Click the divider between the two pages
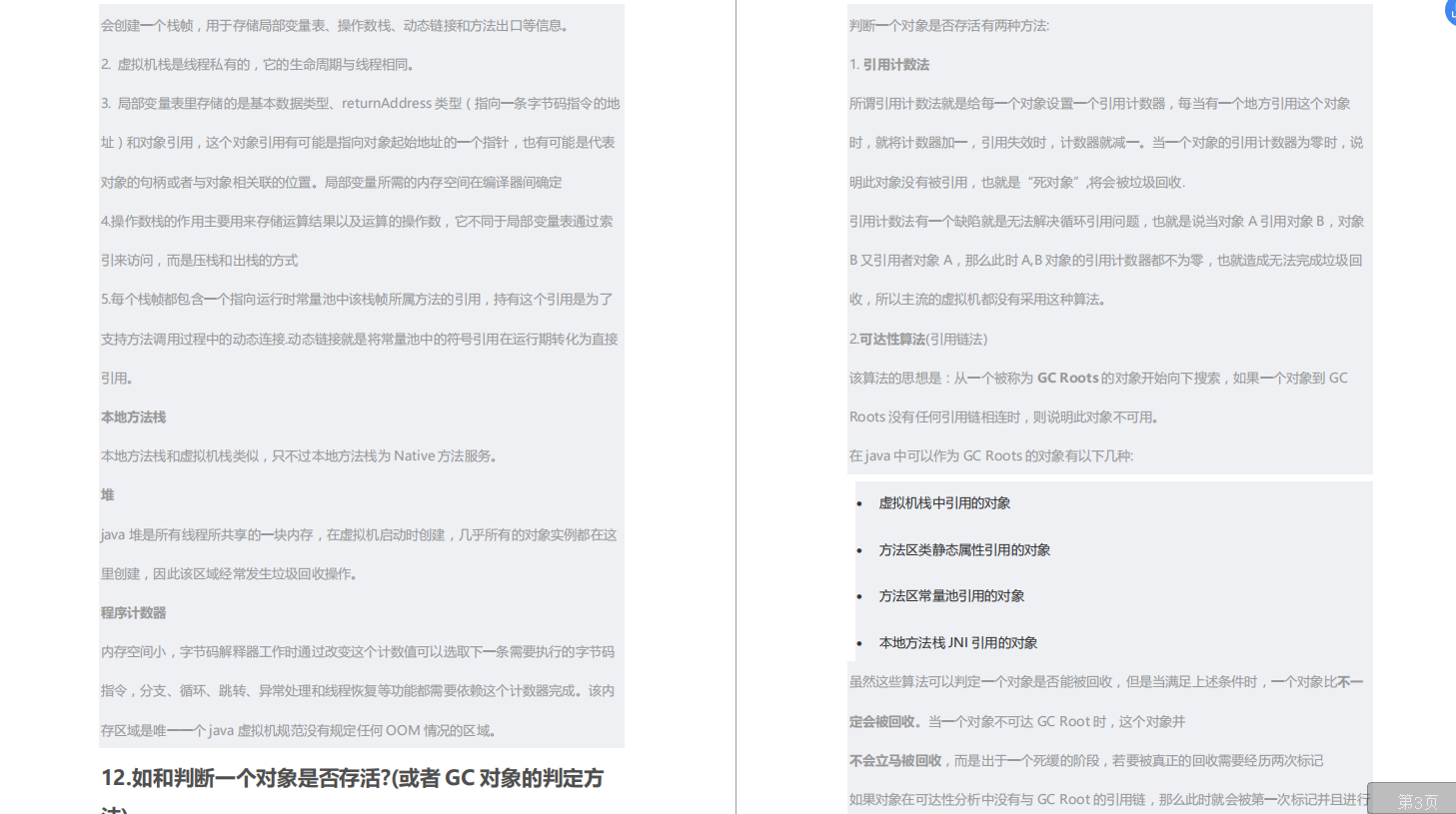 pyautogui.click(x=736, y=400)
